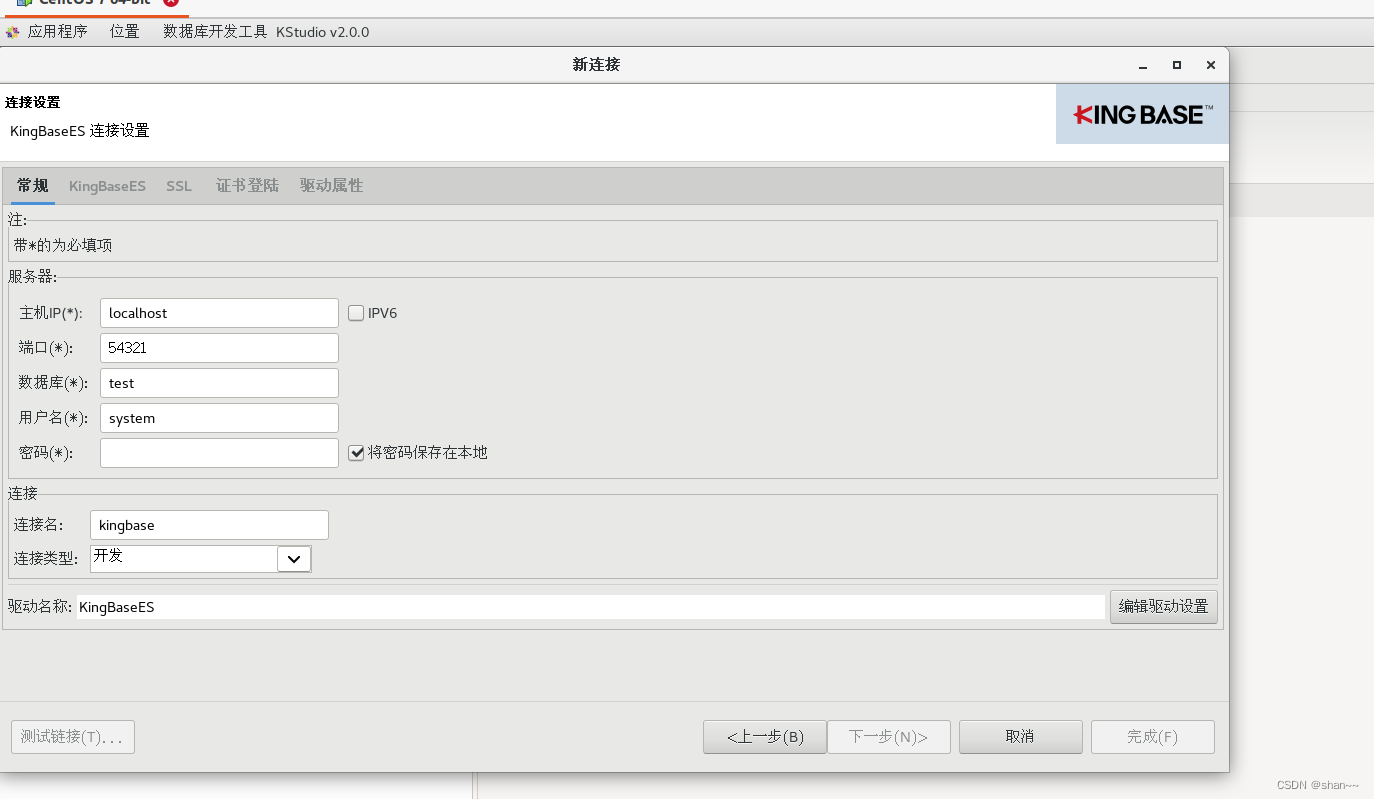Switch to the SSL tab
Screen dimensions: 1374x799
click(x=179, y=186)
